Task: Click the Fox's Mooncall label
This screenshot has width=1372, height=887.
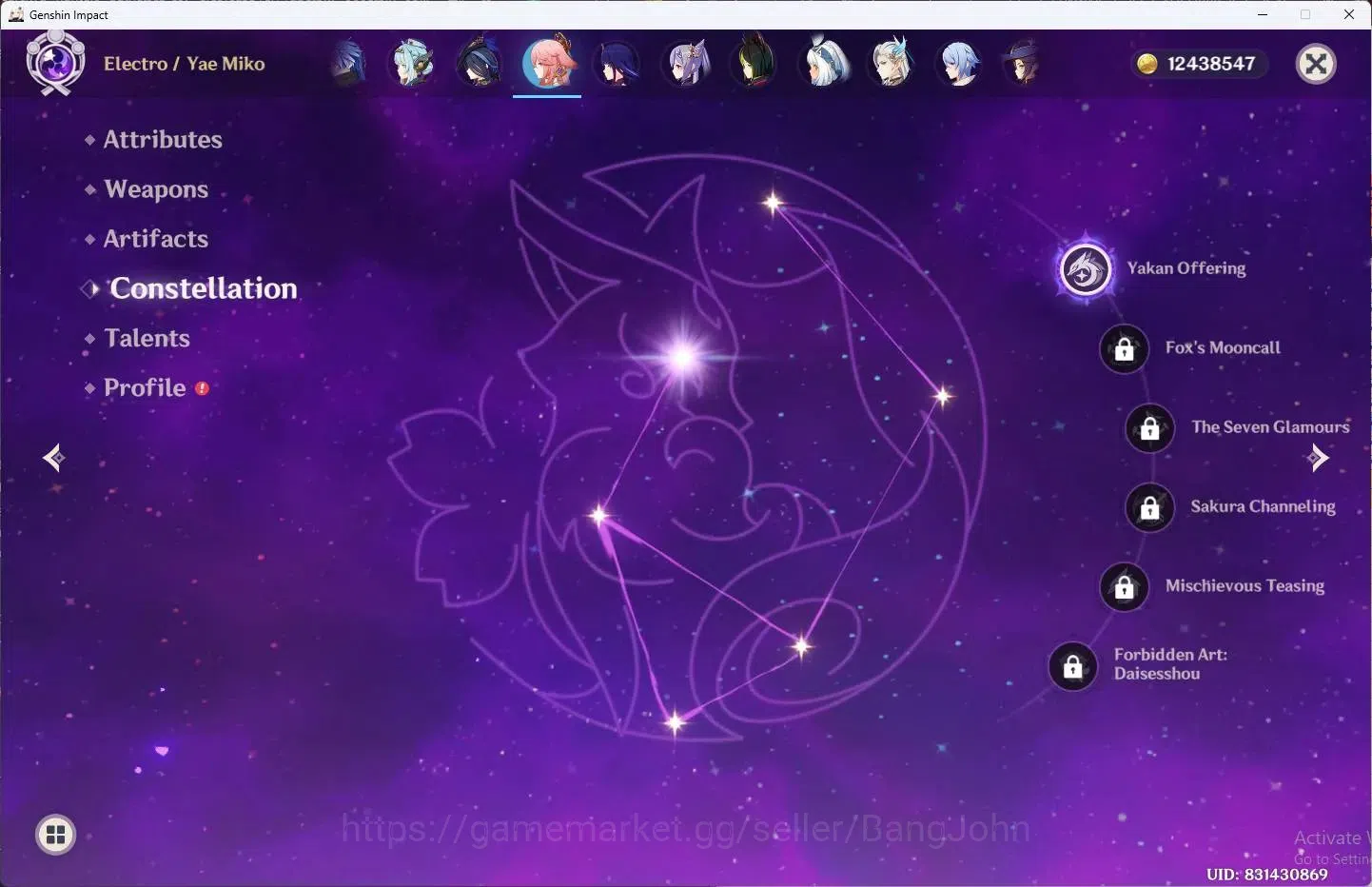Action: (x=1223, y=347)
